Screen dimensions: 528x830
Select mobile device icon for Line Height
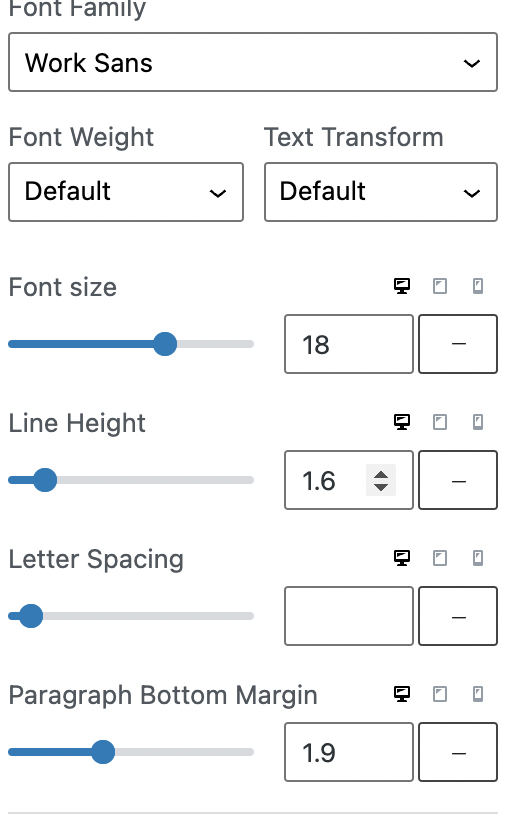478,422
